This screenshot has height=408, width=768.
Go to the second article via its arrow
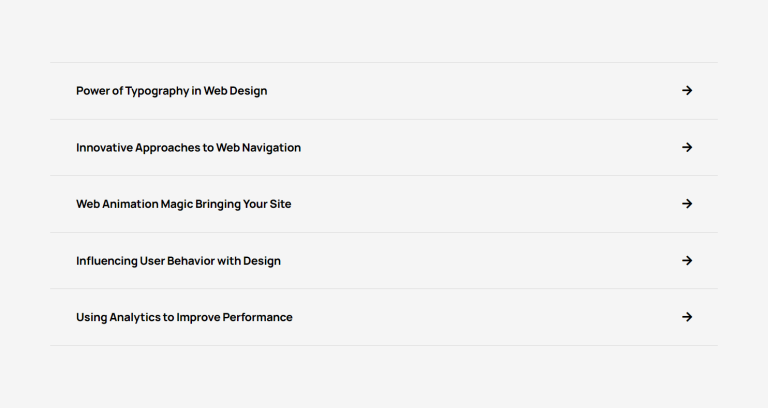click(x=687, y=147)
